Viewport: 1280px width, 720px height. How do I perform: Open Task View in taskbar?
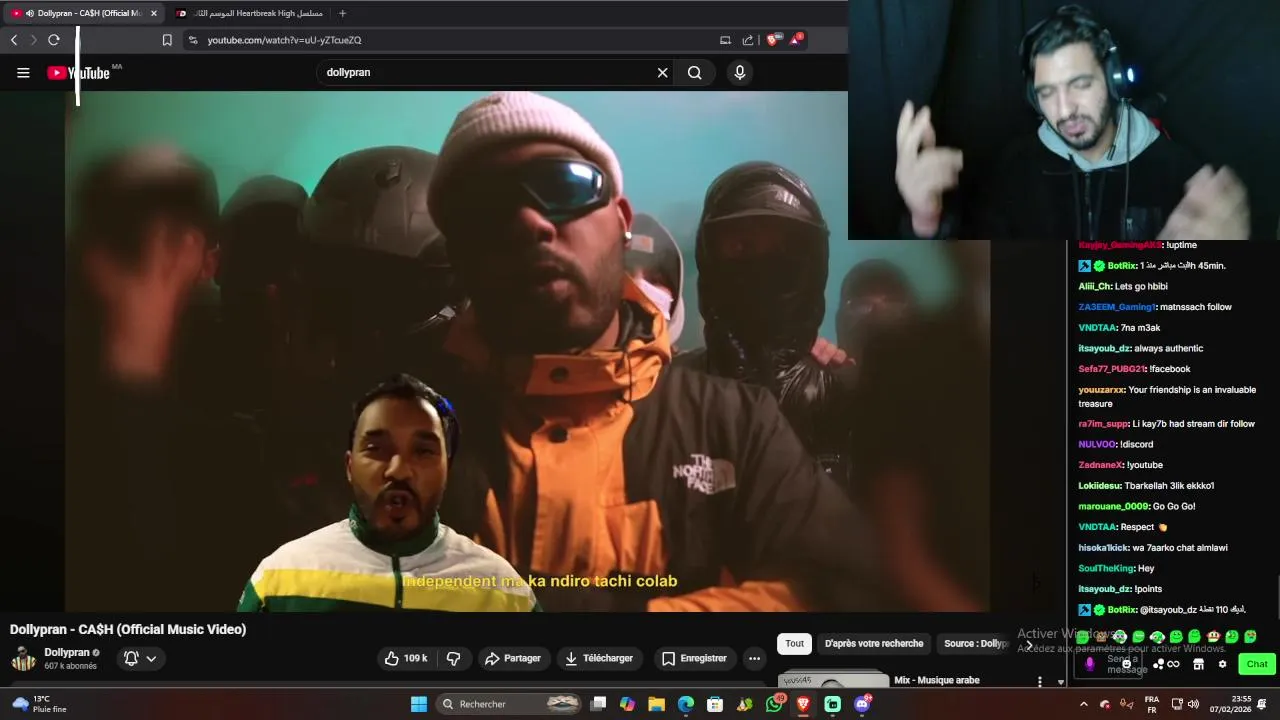(x=598, y=704)
